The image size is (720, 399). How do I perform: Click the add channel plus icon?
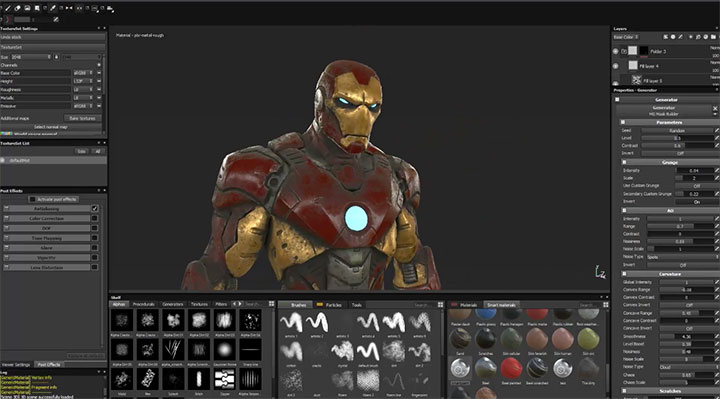pyautogui.click(x=99, y=65)
